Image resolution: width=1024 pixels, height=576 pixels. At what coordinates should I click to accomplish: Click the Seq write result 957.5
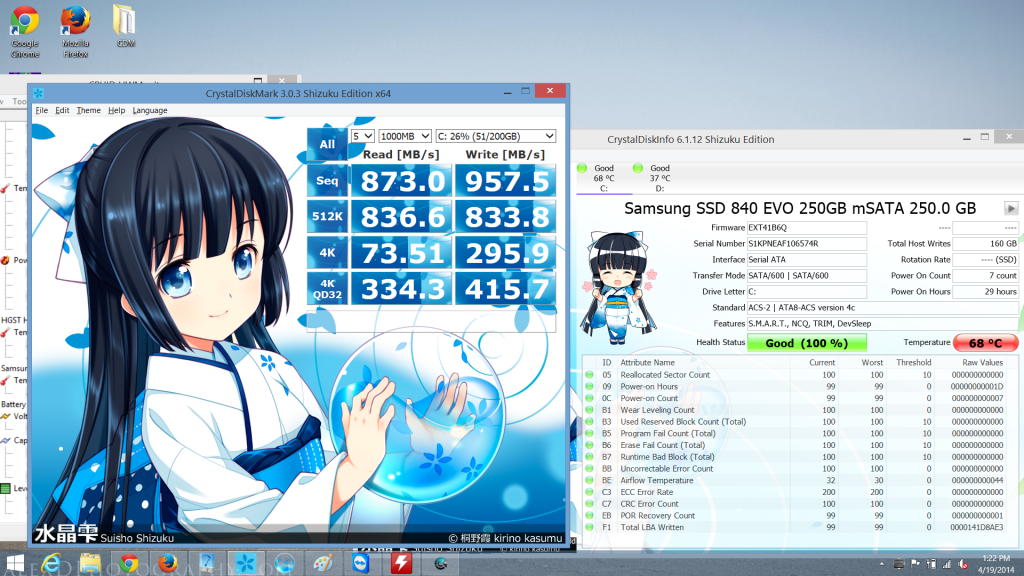pyautogui.click(x=505, y=181)
